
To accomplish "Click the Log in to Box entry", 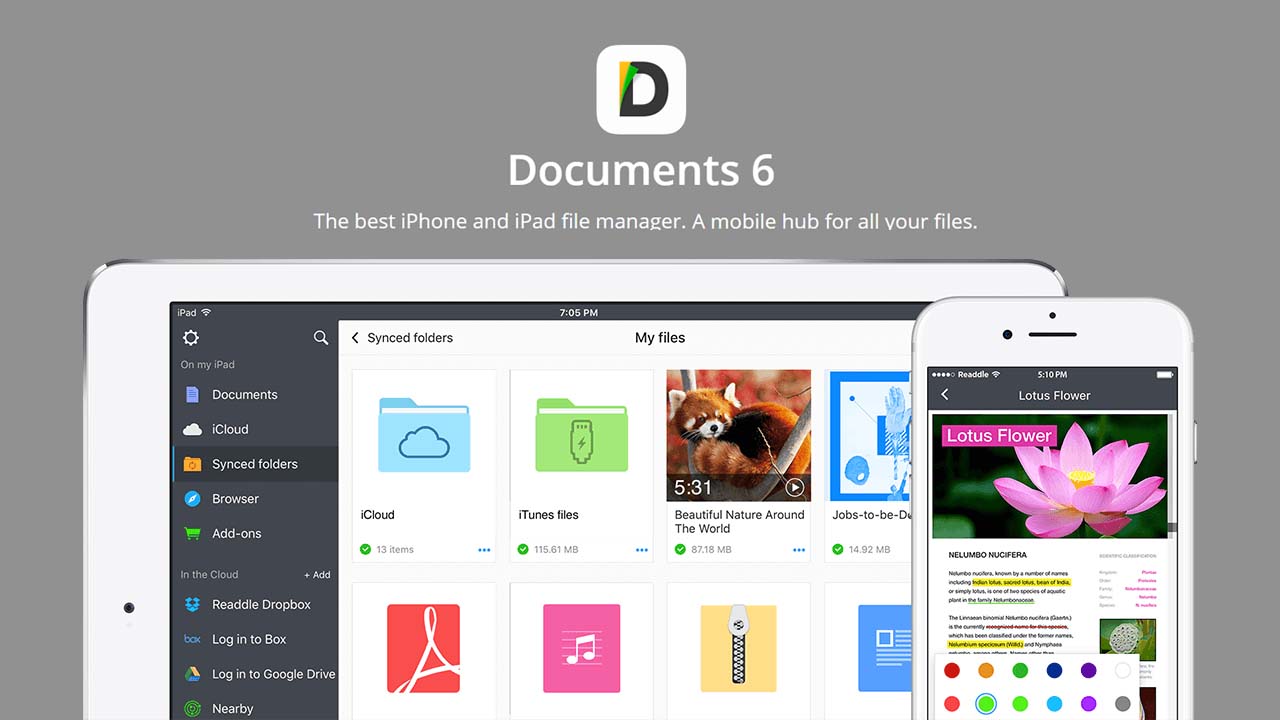I will 191,639.
